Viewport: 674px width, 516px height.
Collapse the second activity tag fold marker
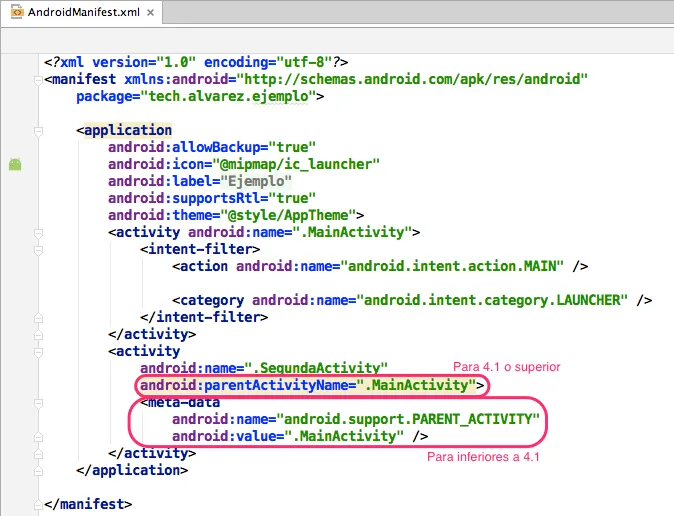pyautogui.click(x=38, y=352)
